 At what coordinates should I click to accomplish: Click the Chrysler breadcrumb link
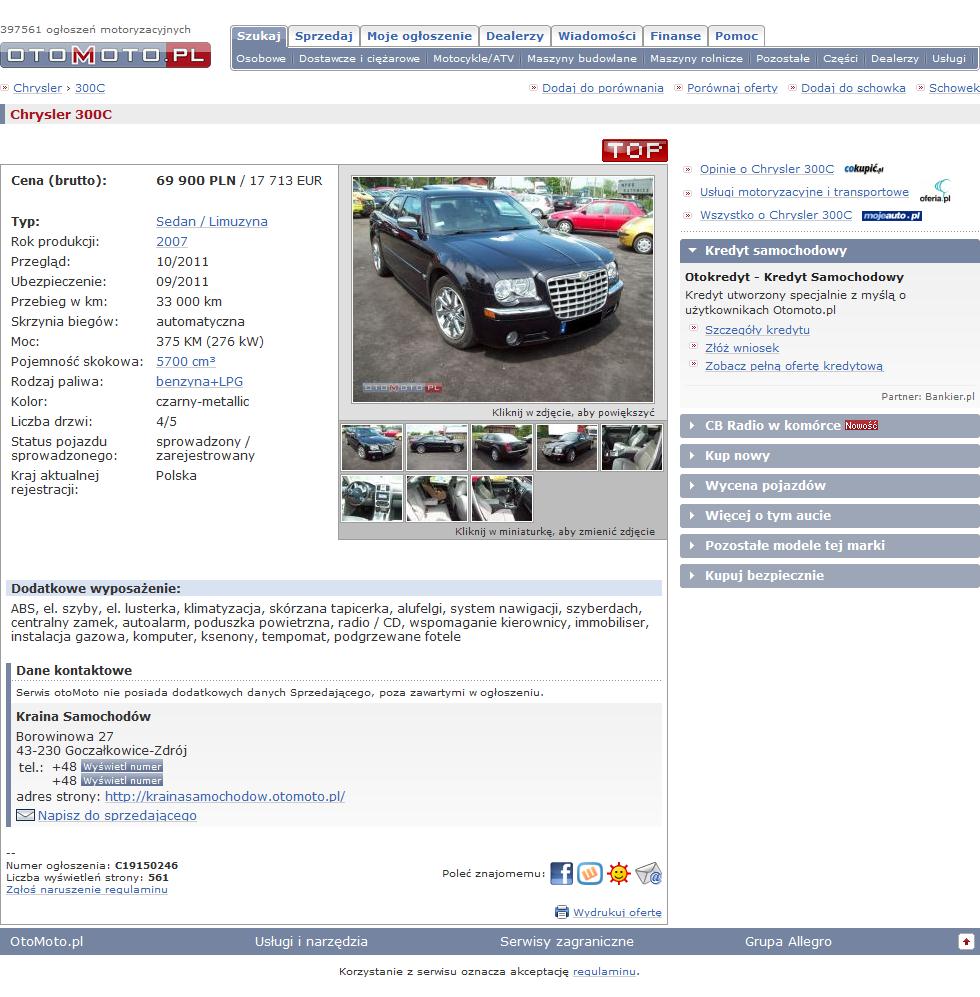38,88
